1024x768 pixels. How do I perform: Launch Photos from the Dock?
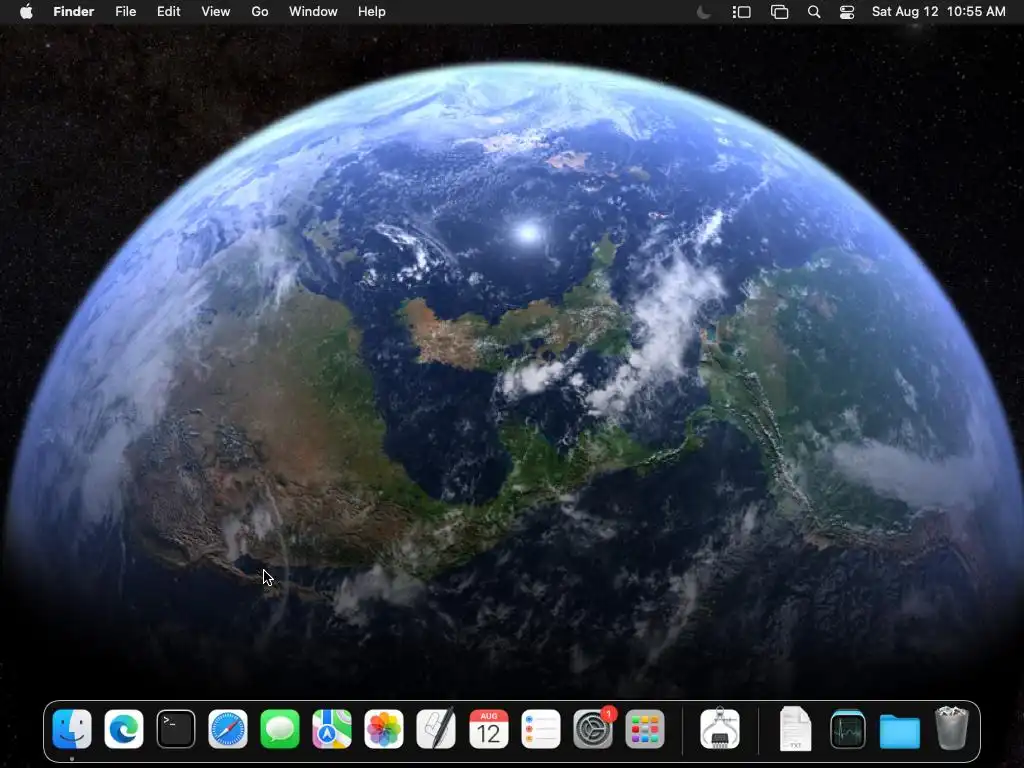[x=384, y=729]
